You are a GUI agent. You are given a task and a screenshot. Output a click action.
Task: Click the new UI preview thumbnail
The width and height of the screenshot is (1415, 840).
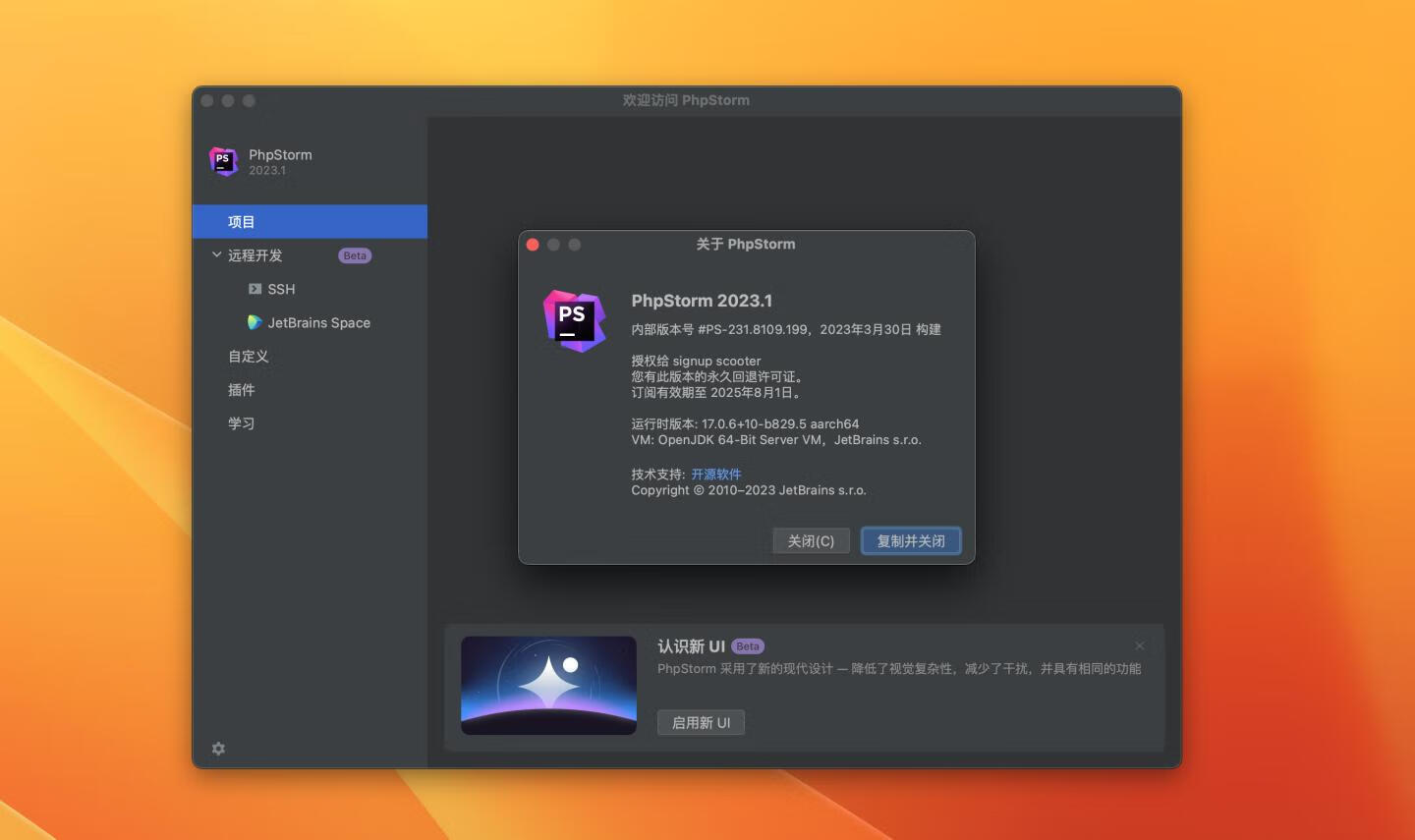coord(549,686)
